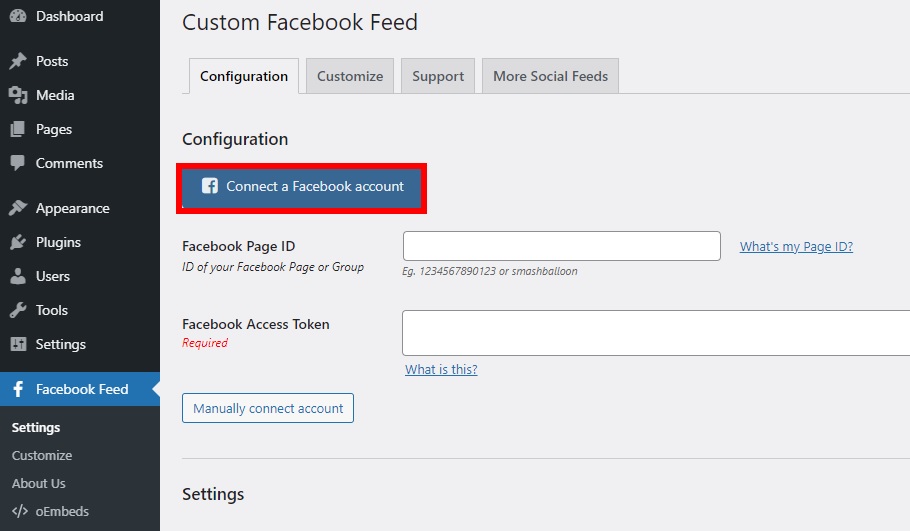Click the Users person icon

18,277
